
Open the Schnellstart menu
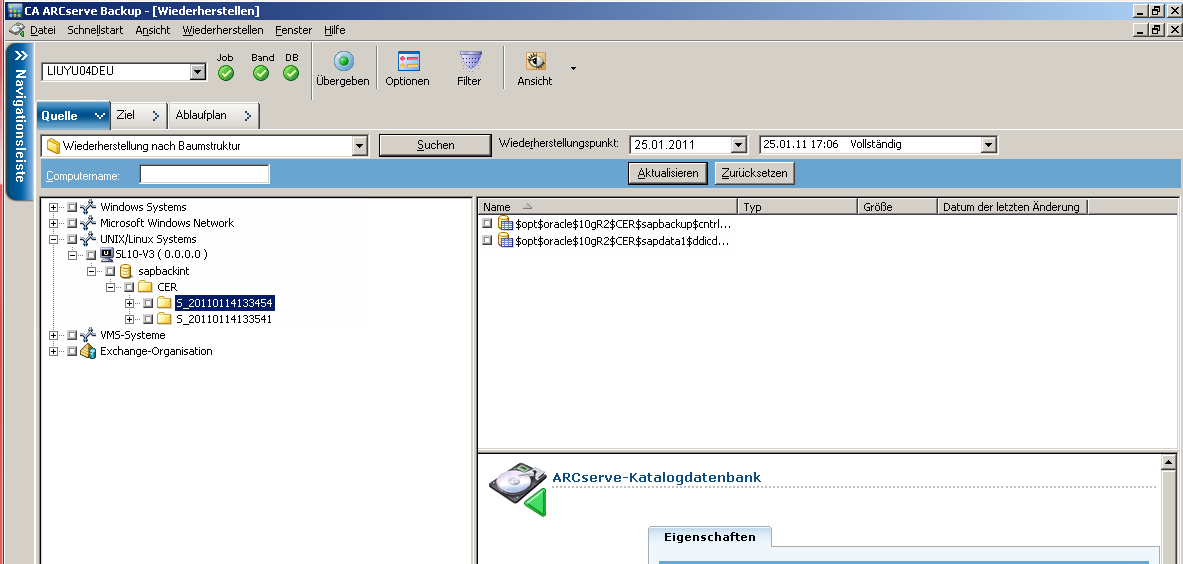click(95, 30)
